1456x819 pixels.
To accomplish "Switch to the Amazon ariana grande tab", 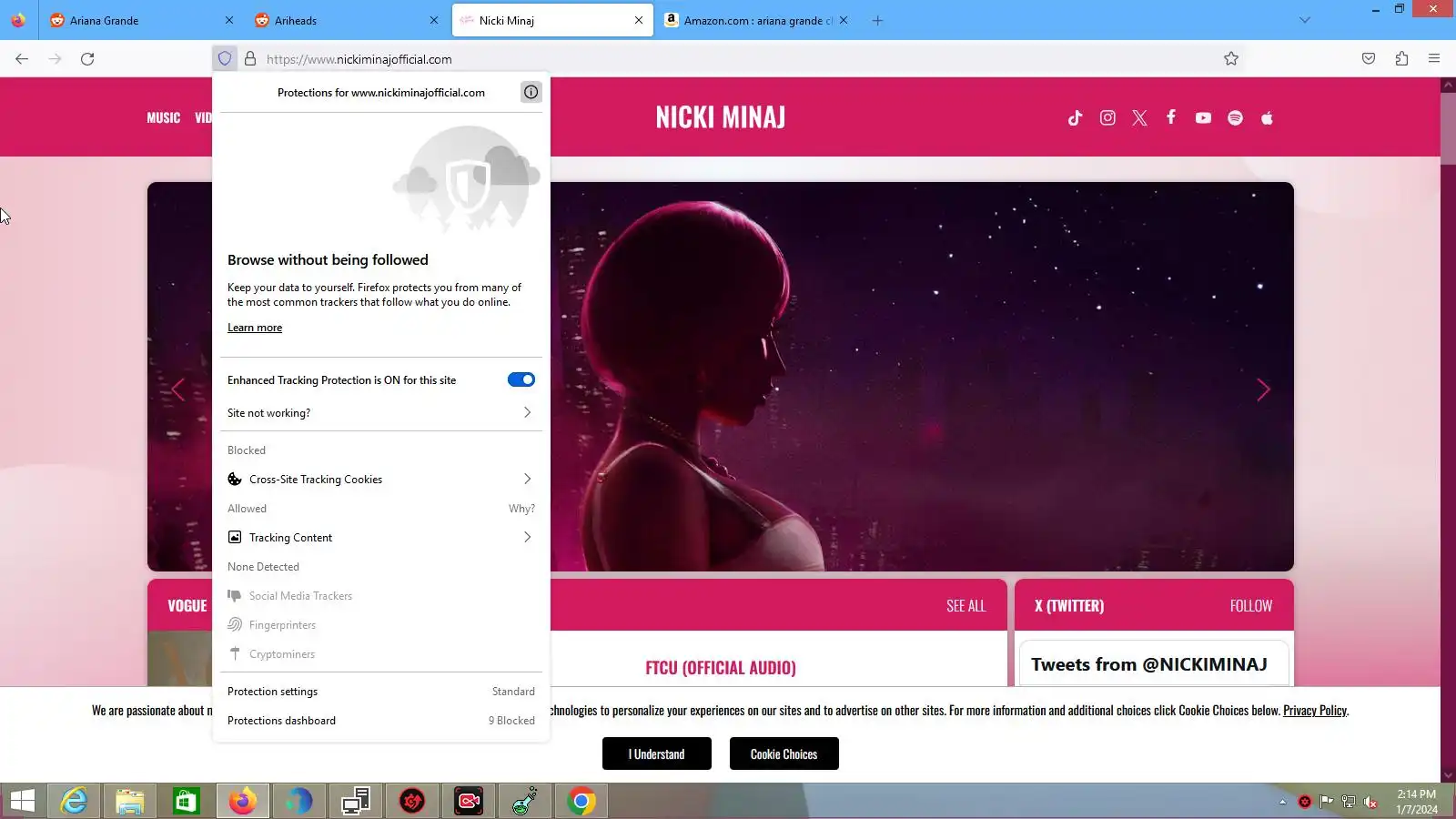I will (x=758, y=20).
